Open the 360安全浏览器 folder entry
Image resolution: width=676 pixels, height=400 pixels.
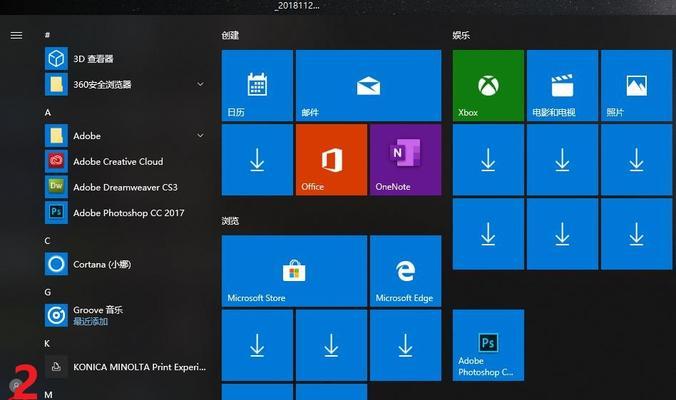(x=125, y=84)
